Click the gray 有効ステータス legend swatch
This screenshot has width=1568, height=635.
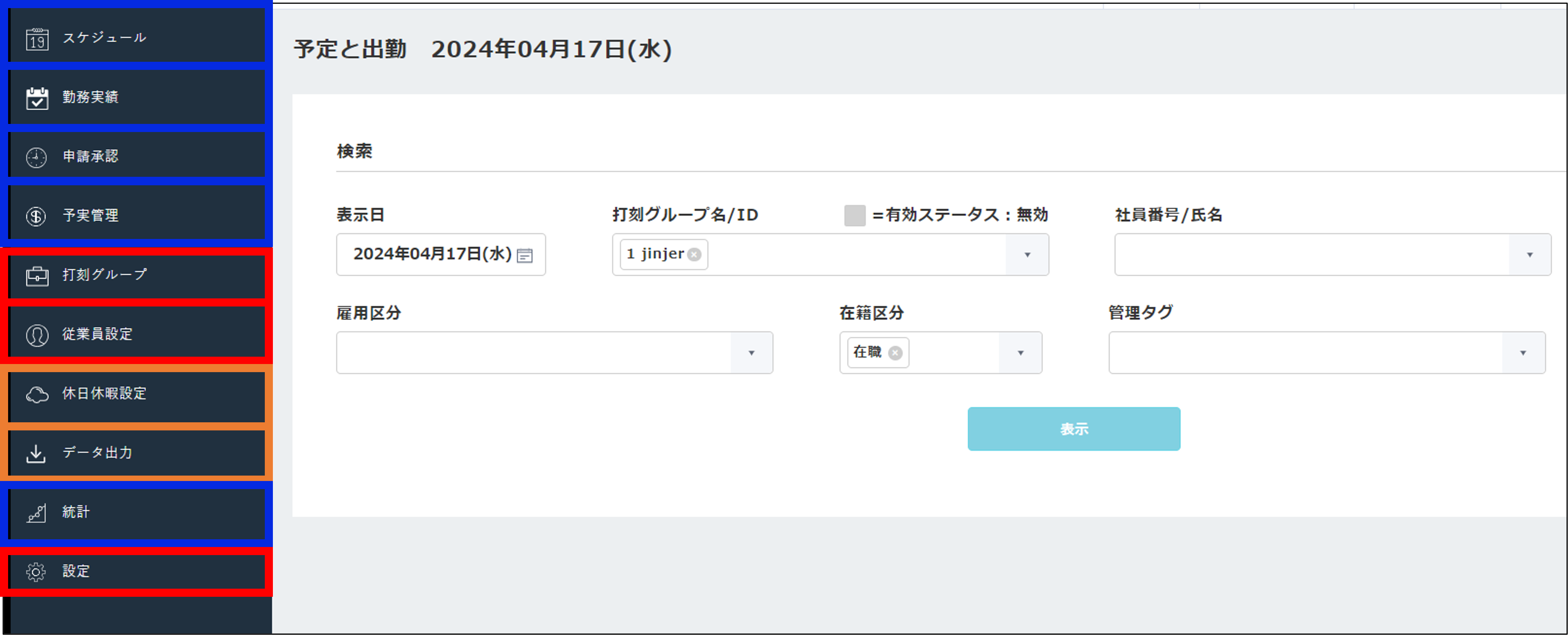coord(855,215)
